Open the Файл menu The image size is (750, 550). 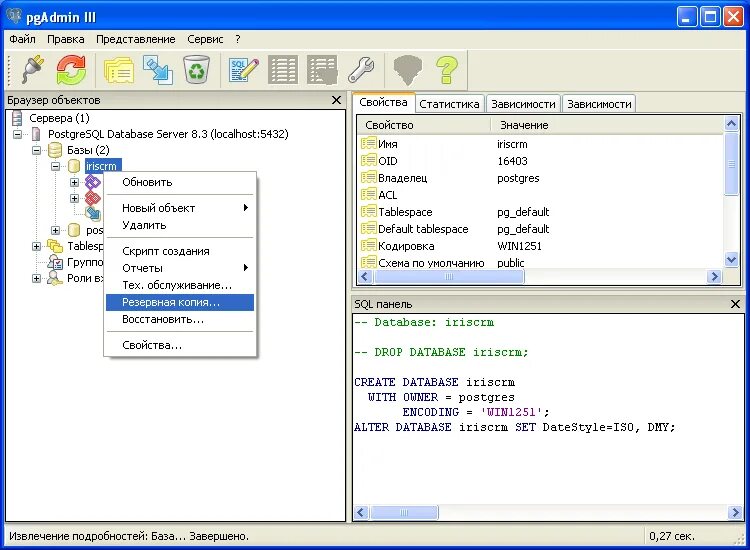coord(22,39)
